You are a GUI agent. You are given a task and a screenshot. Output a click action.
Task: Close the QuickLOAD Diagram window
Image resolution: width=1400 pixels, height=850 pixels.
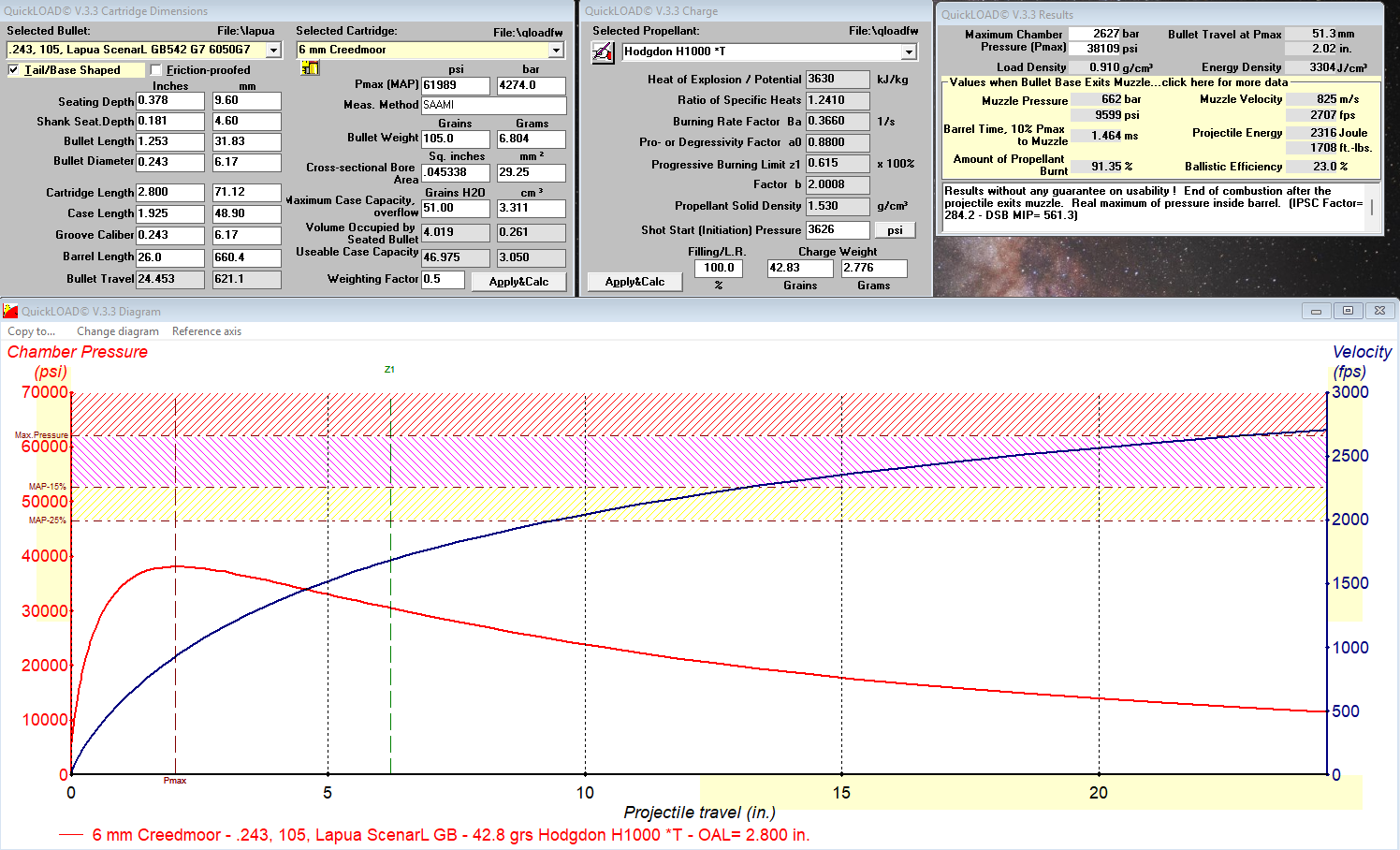(x=1379, y=311)
